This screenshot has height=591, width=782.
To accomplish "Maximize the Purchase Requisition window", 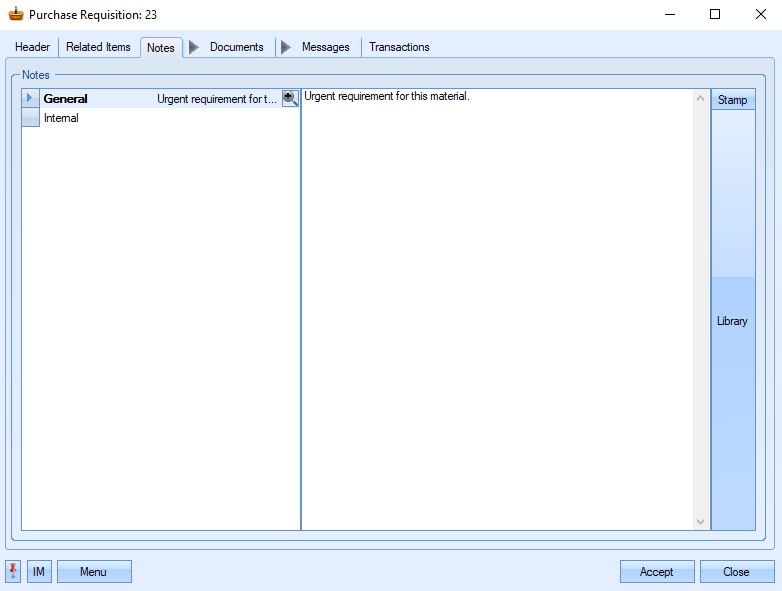I will [715, 14].
